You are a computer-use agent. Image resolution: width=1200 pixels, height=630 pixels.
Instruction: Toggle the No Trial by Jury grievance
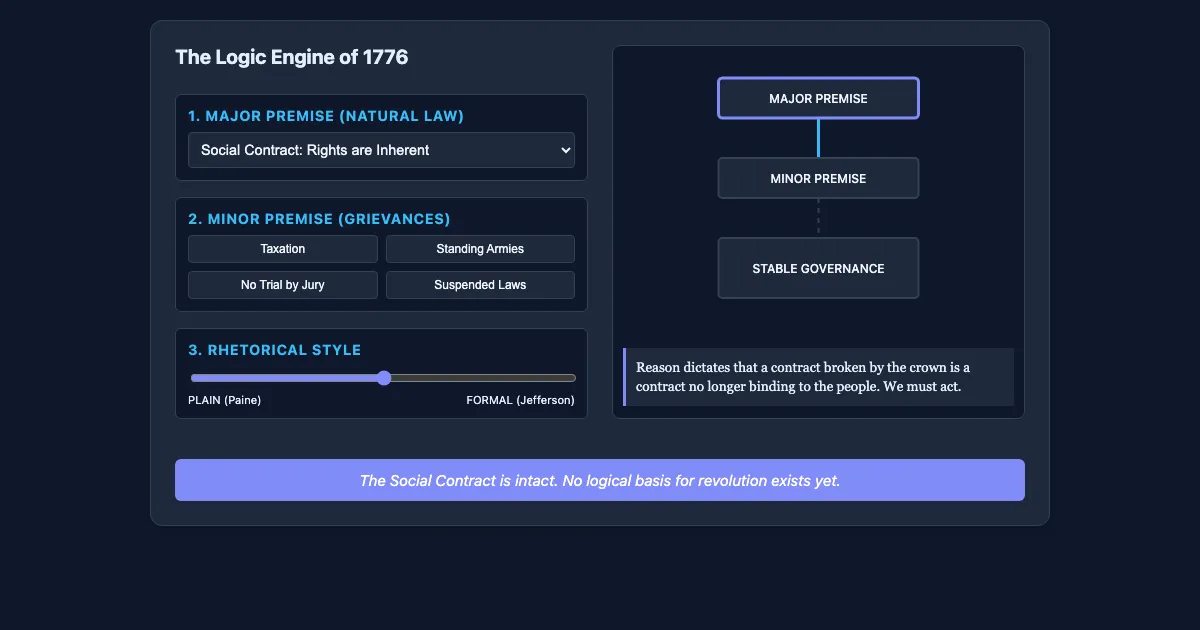click(x=283, y=285)
